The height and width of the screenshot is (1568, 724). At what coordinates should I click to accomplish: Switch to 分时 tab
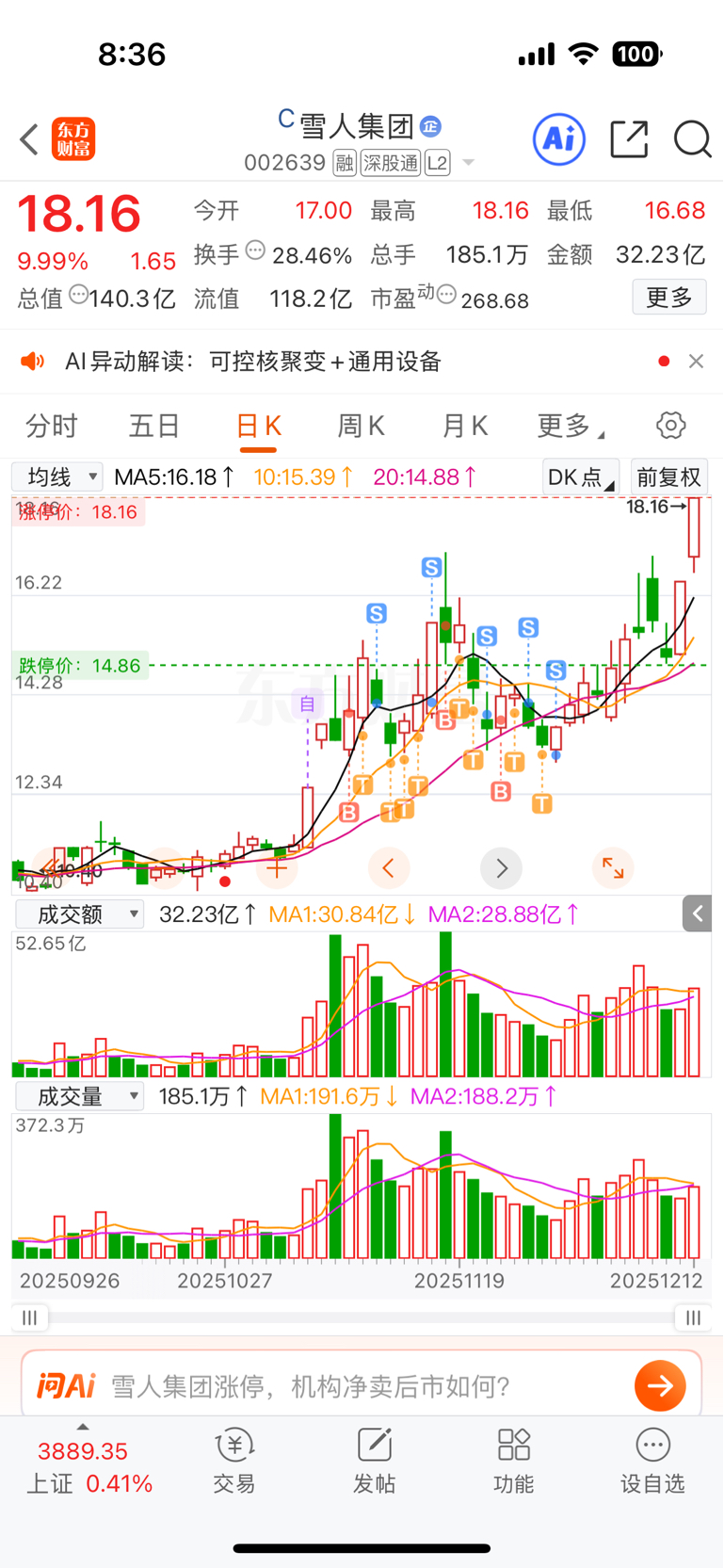pos(51,427)
